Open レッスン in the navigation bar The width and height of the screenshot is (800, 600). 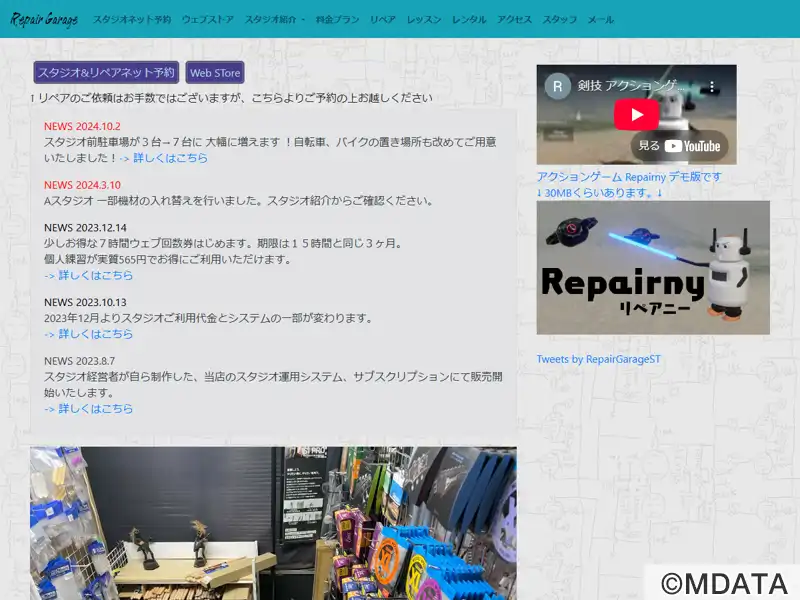423,19
